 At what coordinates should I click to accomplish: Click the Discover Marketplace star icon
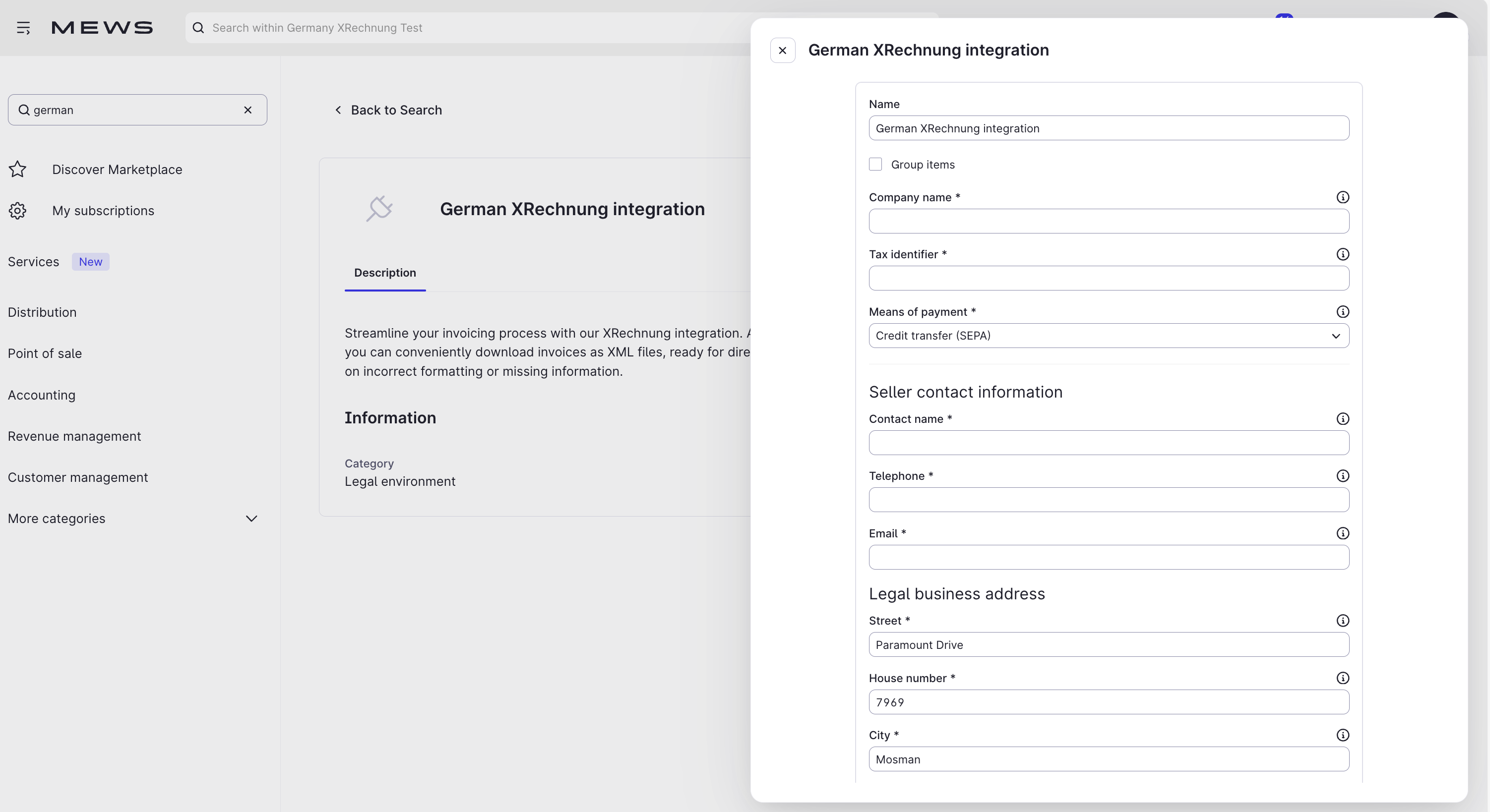point(17,170)
